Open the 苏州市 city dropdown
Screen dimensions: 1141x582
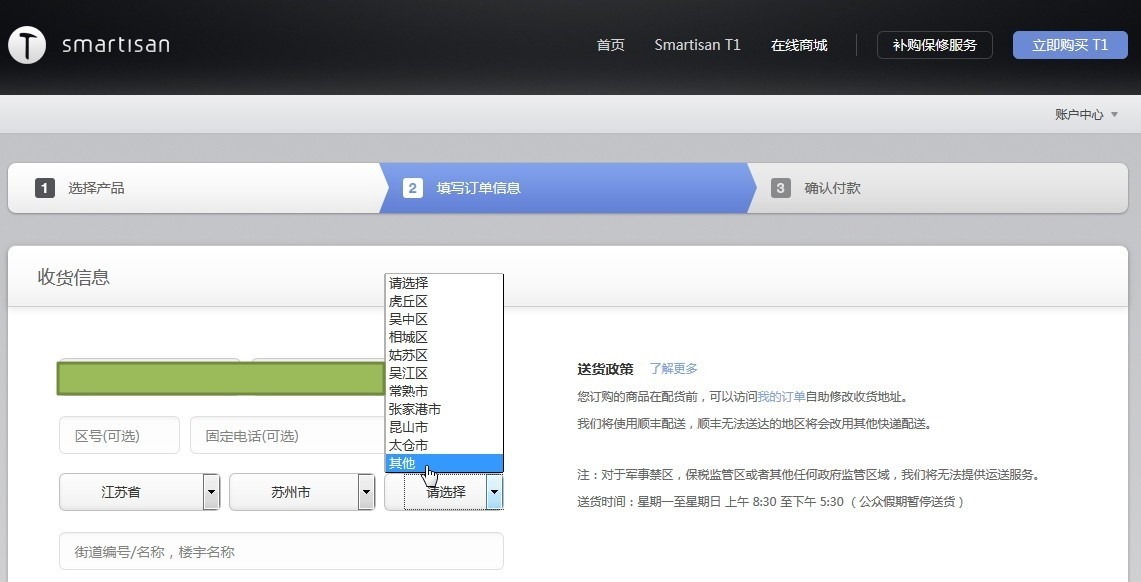coord(303,493)
